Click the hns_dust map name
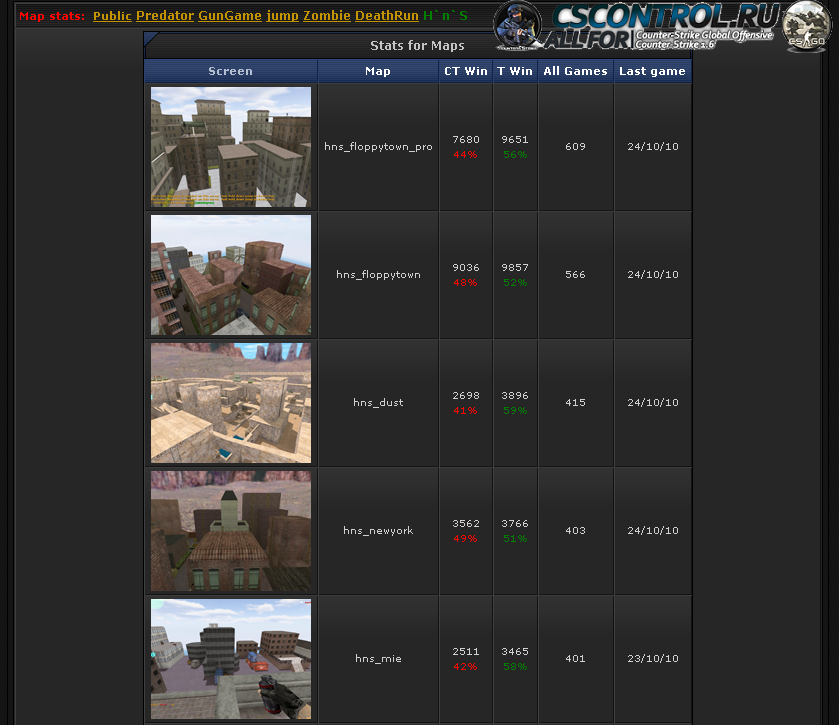 [378, 403]
